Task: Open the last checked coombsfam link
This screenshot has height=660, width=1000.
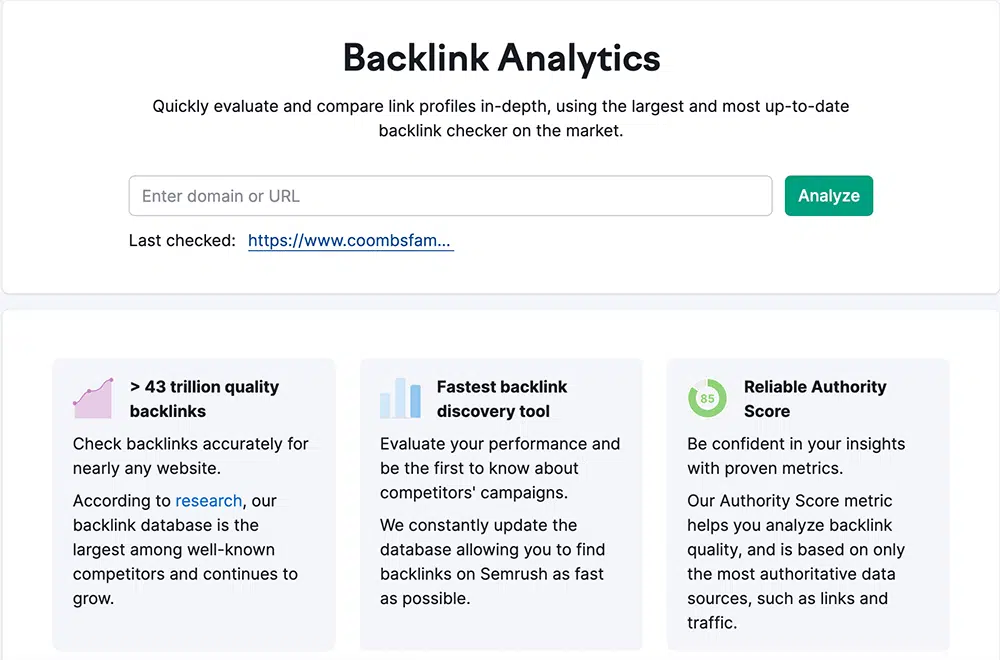Action: (x=350, y=240)
